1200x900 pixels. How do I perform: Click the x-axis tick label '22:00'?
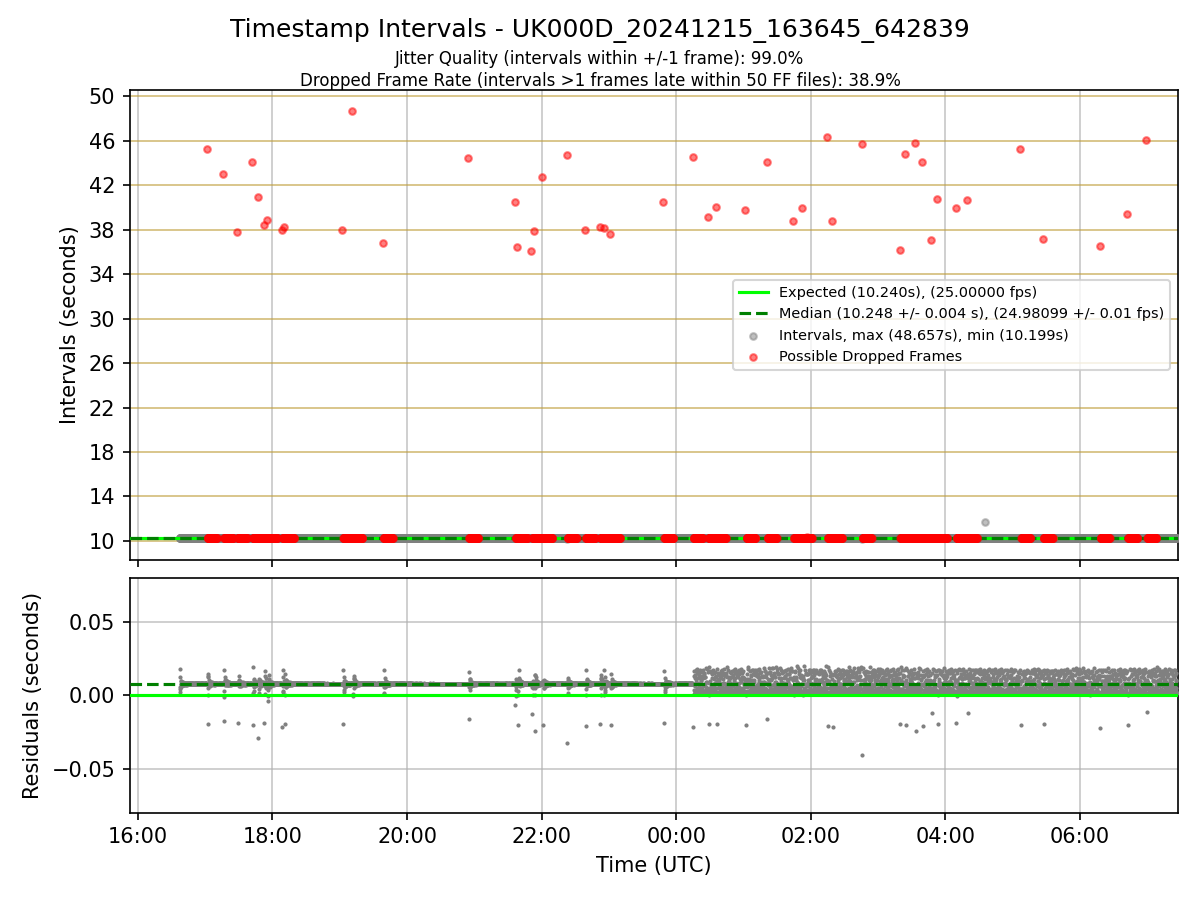point(541,834)
